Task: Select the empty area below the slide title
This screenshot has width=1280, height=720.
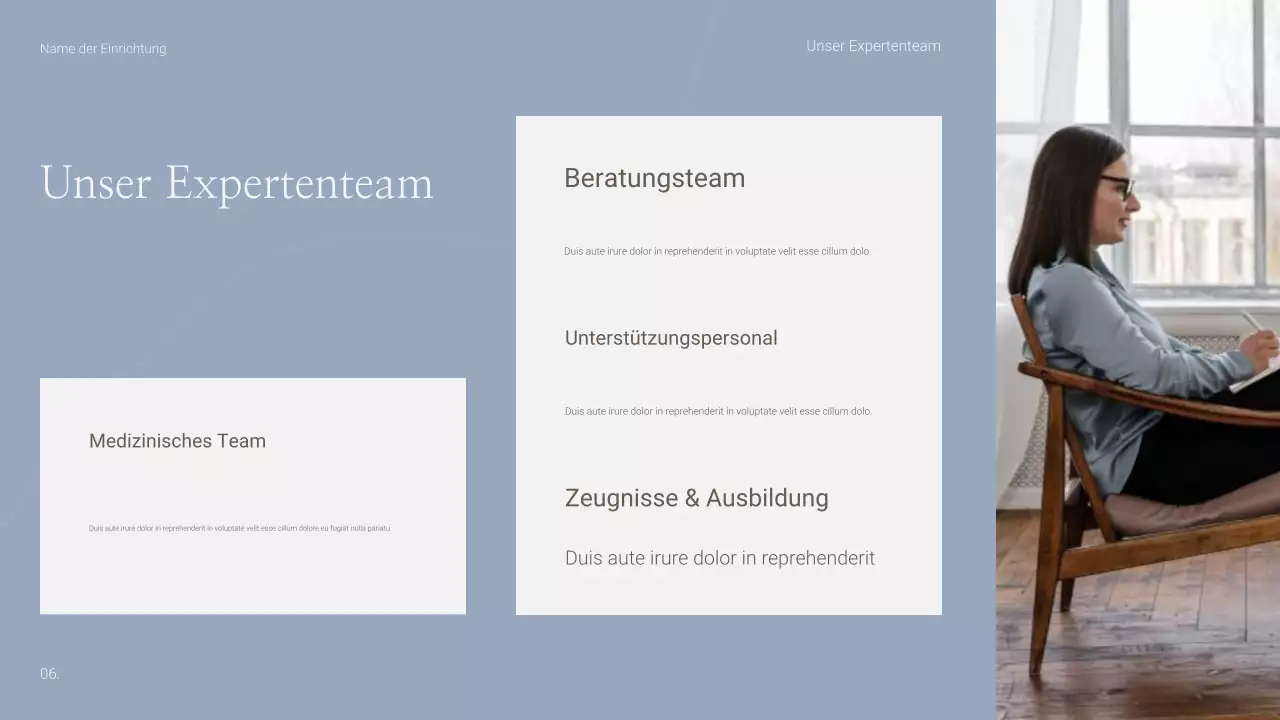Action: tap(250, 290)
